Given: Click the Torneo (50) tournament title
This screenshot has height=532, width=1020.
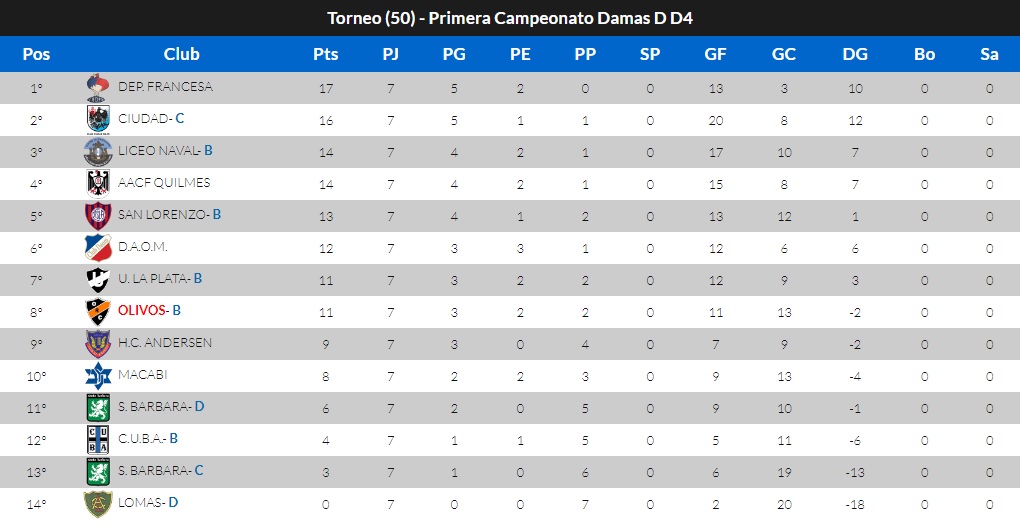Looking at the screenshot, I should pyautogui.click(x=510, y=19).
